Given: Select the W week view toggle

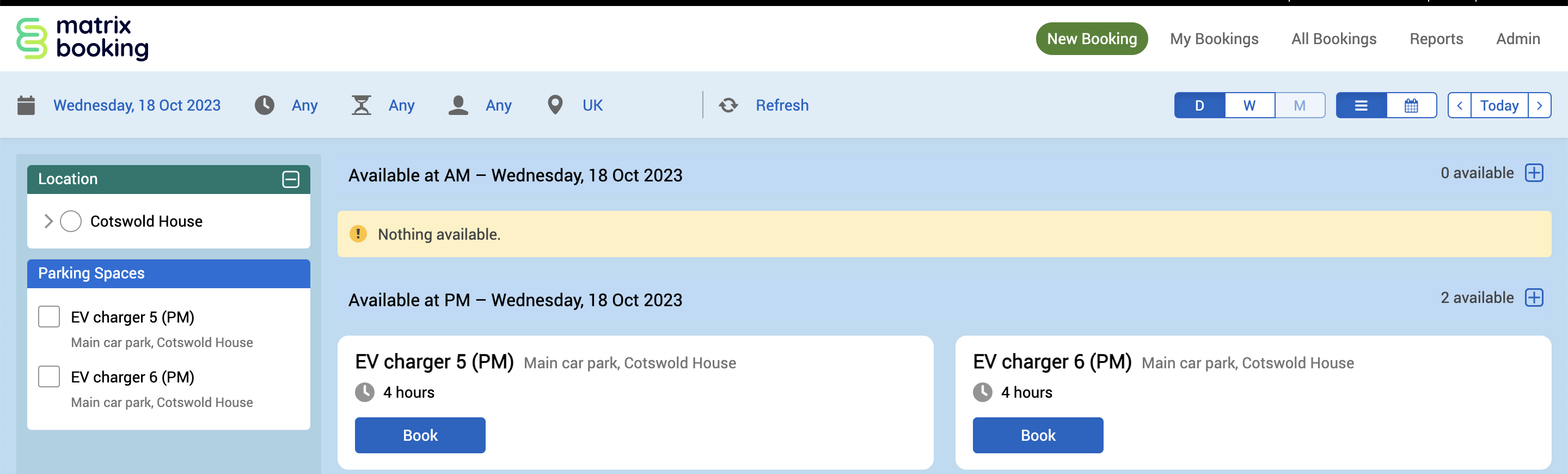Looking at the screenshot, I should (1249, 105).
